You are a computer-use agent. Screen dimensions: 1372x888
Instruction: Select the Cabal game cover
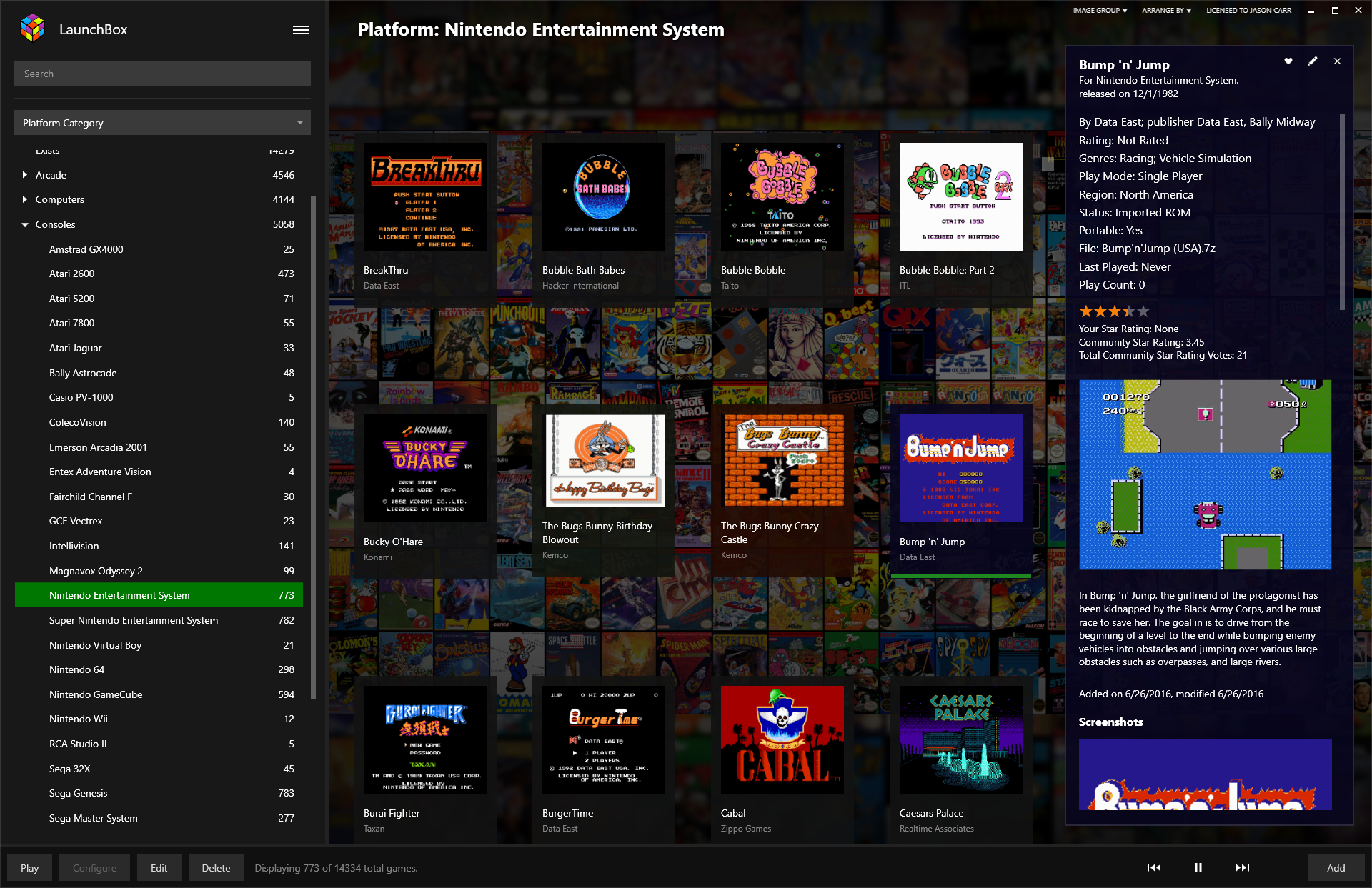coord(782,739)
